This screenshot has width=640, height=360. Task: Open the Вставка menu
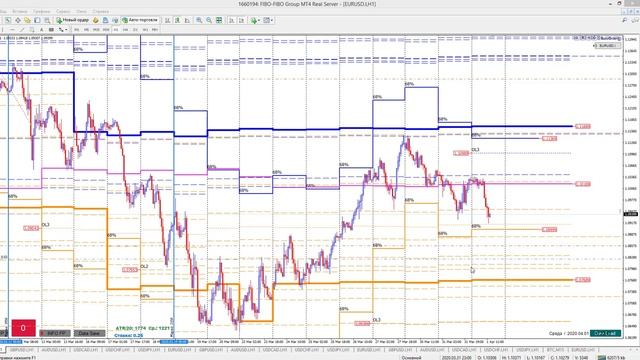pos(19,11)
